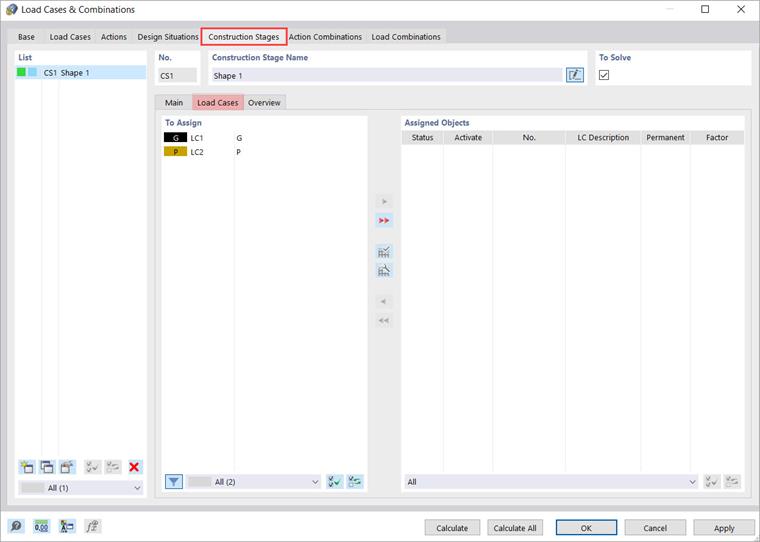Close the Load Cases & Combinations dialog

point(741,9)
